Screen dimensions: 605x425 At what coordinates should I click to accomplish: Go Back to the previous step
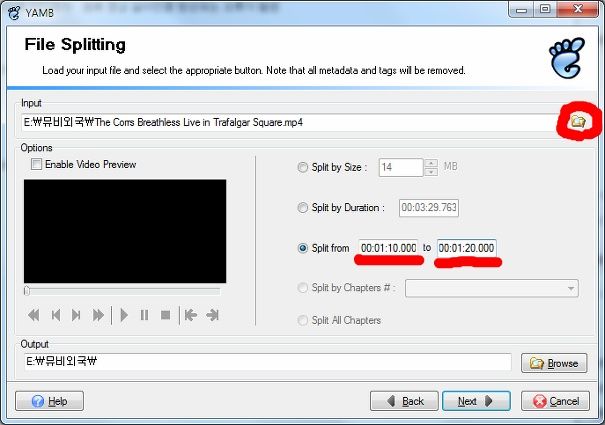(404, 401)
